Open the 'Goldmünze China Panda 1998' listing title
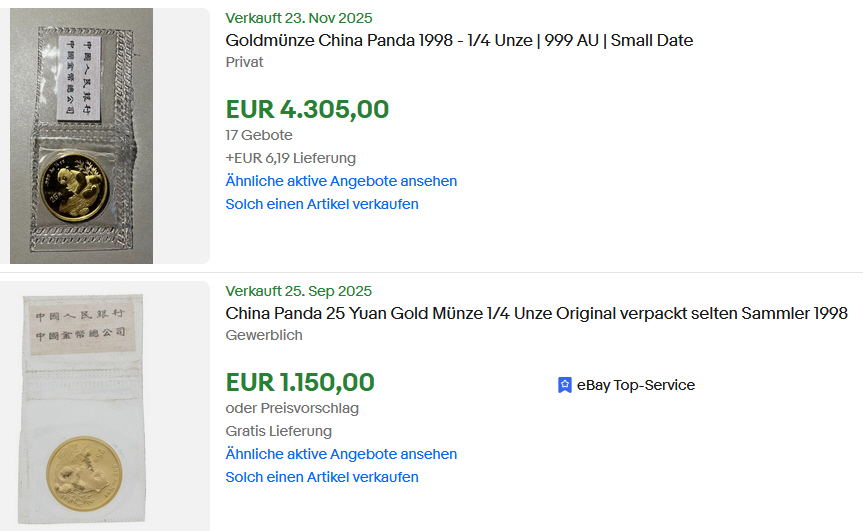This screenshot has height=531, width=863. (x=459, y=40)
